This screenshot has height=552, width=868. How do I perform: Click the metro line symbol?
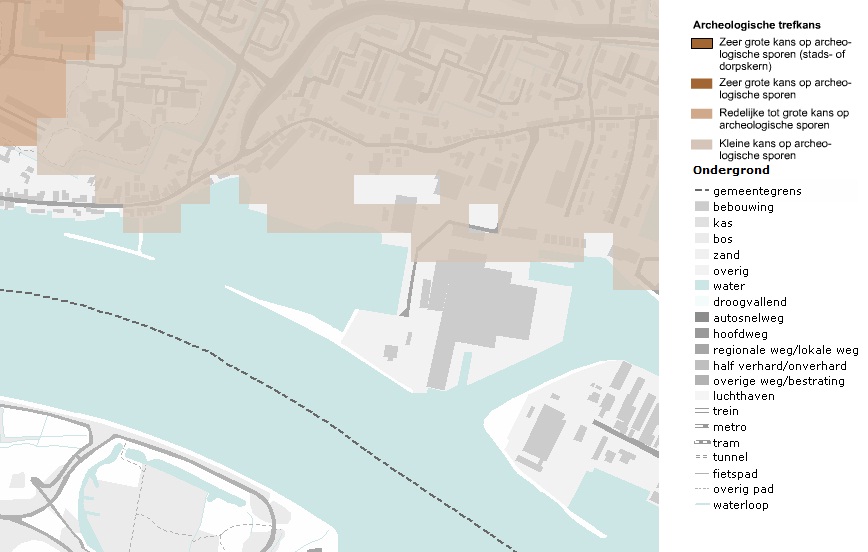click(701, 426)
